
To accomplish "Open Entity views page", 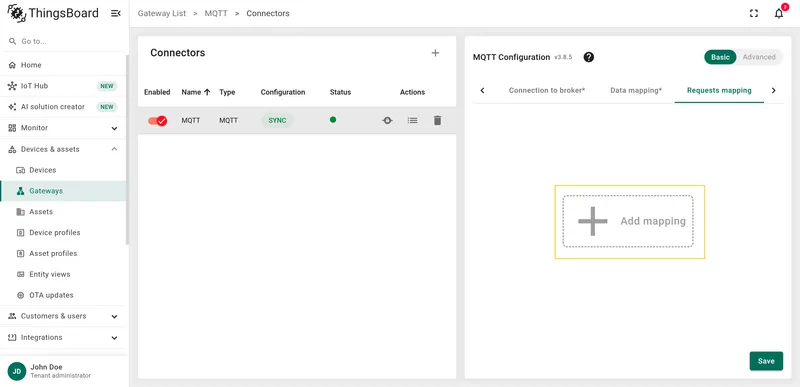I will 62,275.
